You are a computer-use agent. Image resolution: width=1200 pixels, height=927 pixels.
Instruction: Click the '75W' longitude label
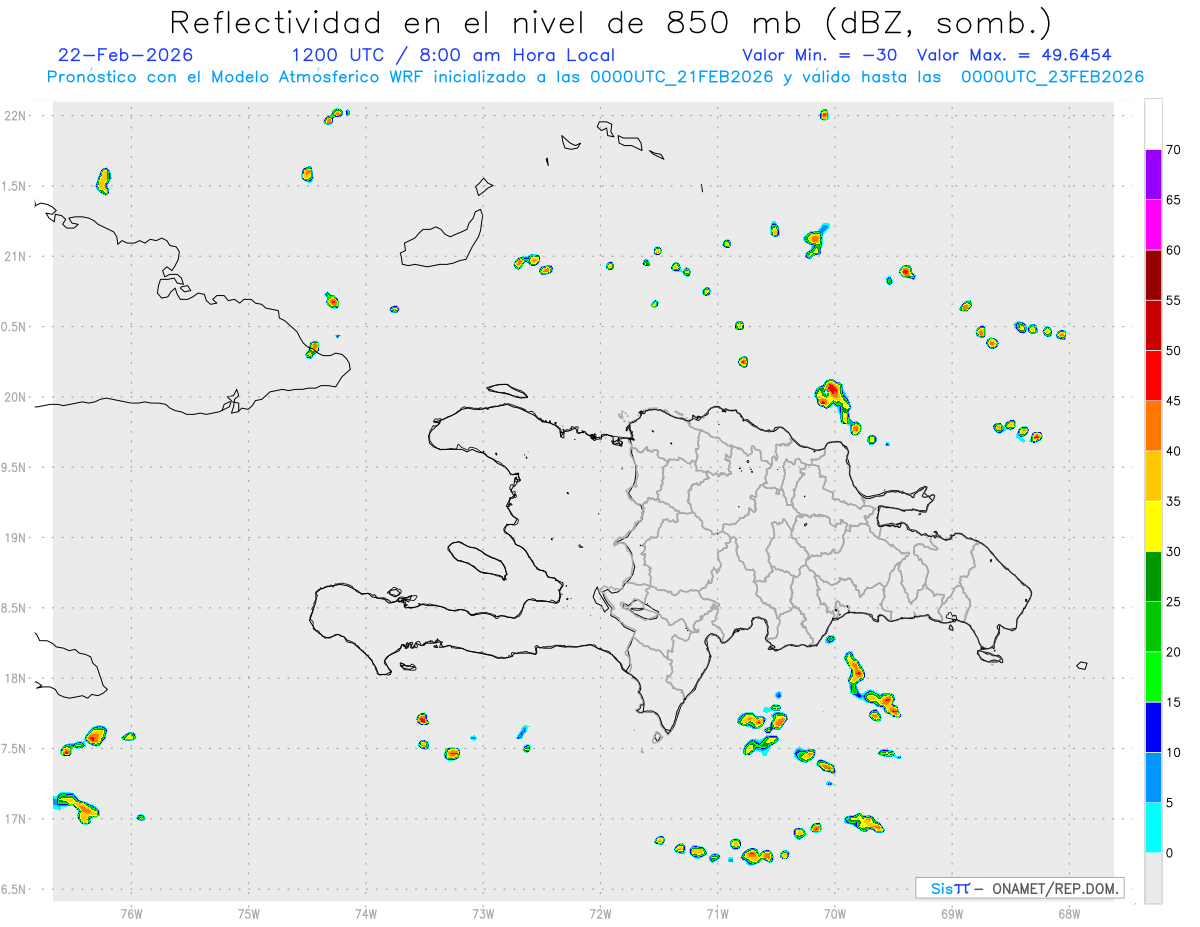click(x=249, y=913)
